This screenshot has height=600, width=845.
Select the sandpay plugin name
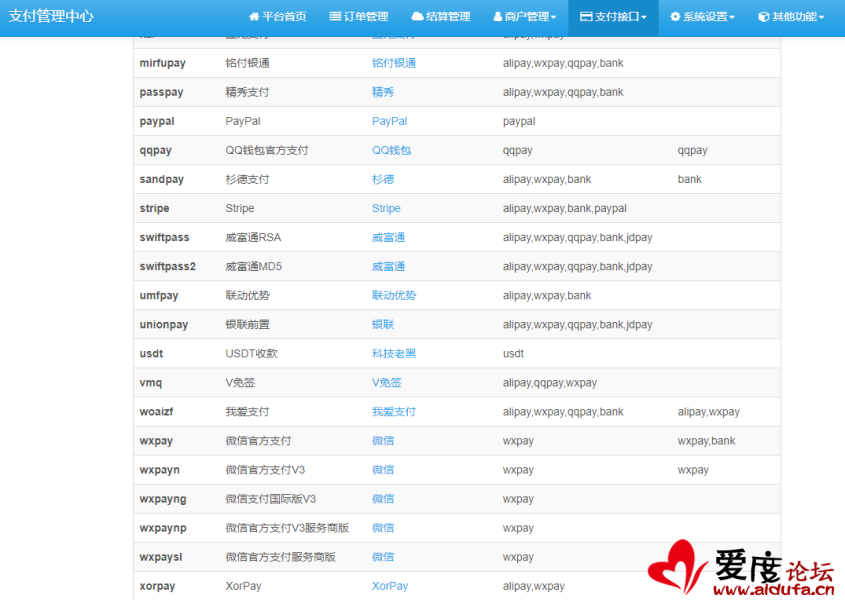(x=162, y=180)
